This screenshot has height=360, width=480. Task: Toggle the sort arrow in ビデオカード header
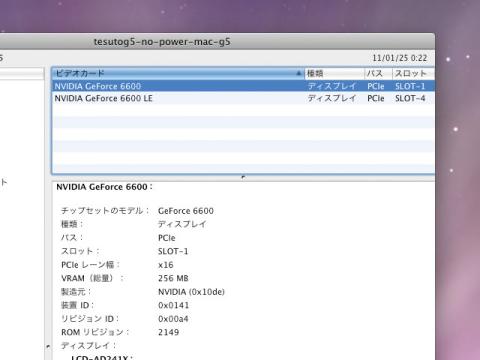click(x=299, y=73)
